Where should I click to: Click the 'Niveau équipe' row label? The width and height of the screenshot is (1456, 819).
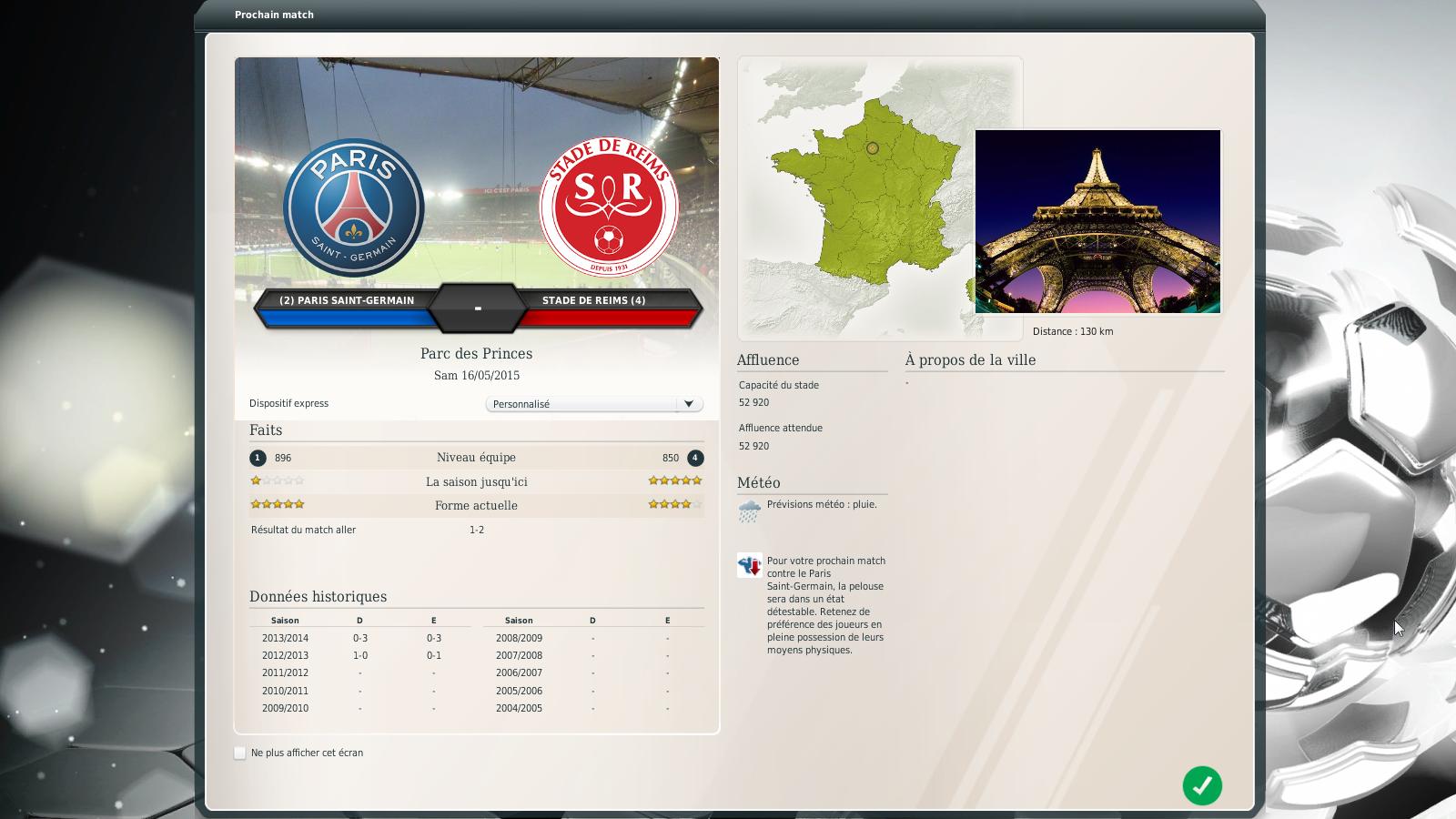click(x=476, y=458)
